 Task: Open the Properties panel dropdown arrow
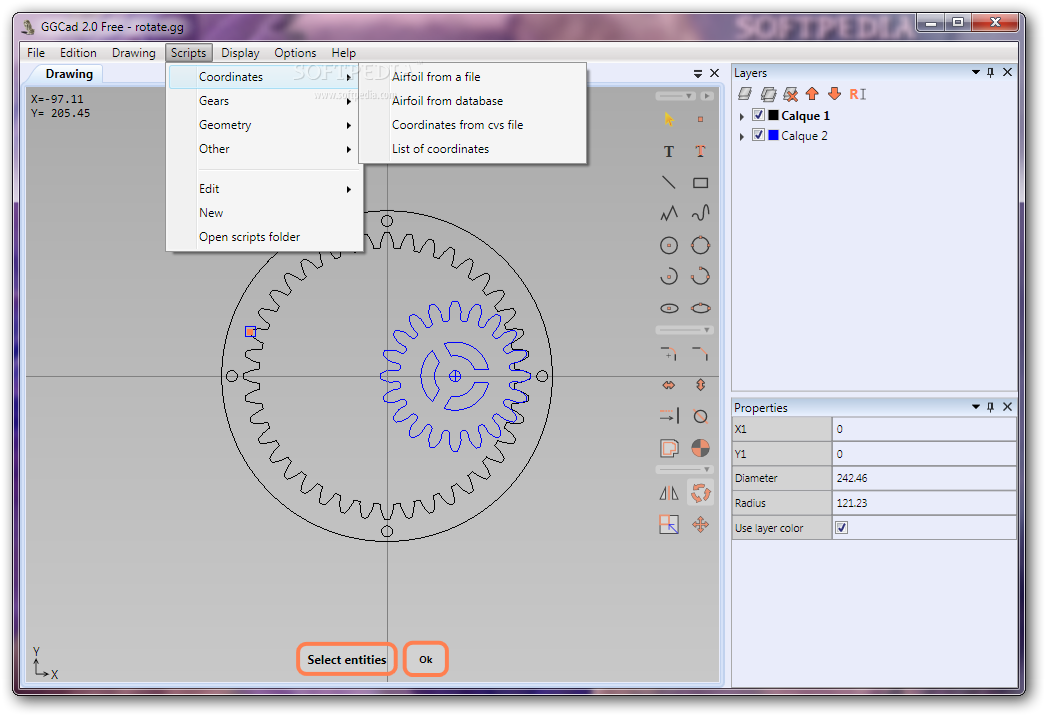point(976,406)
